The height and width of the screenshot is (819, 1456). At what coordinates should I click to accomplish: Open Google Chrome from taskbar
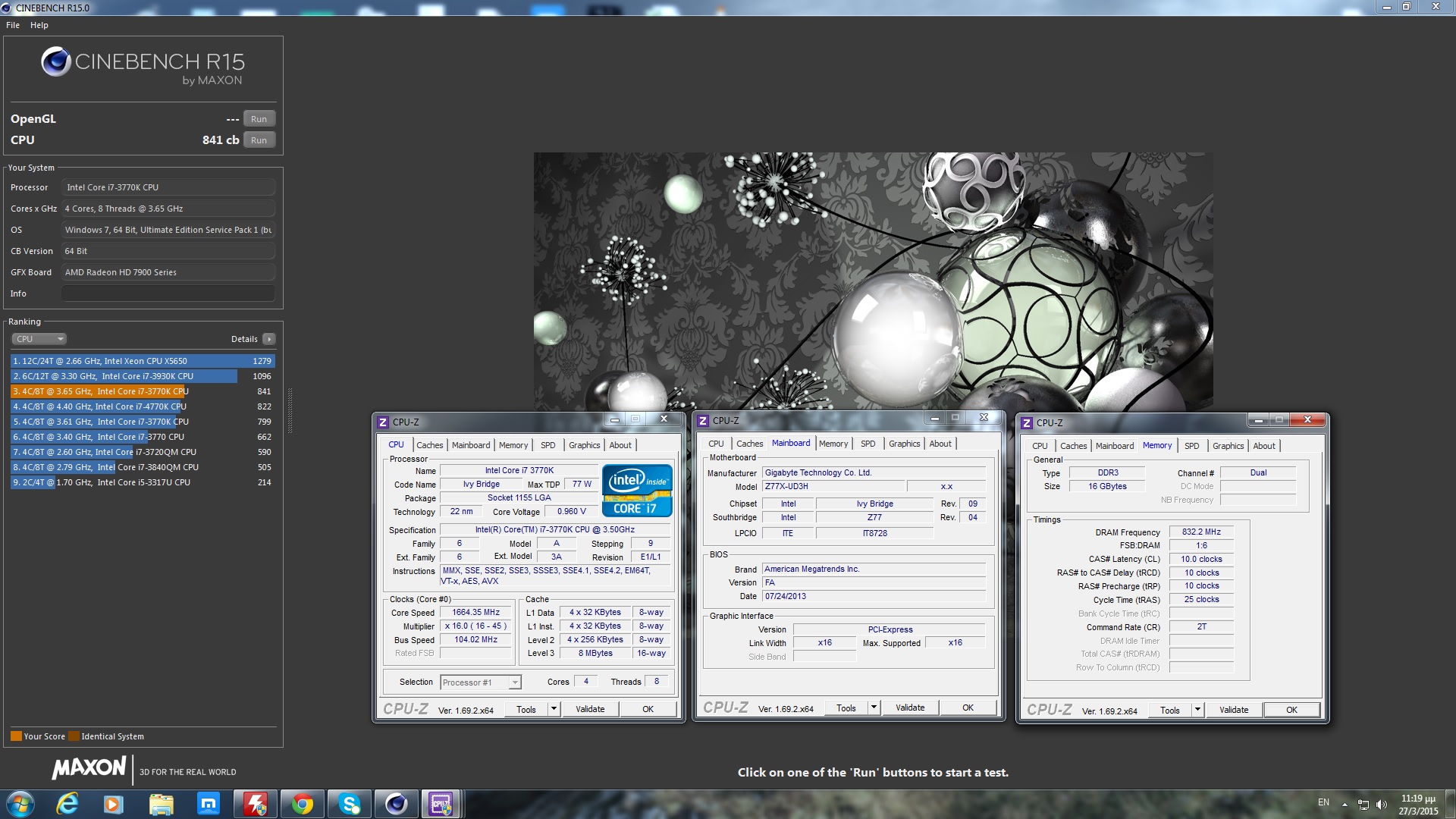303,804
